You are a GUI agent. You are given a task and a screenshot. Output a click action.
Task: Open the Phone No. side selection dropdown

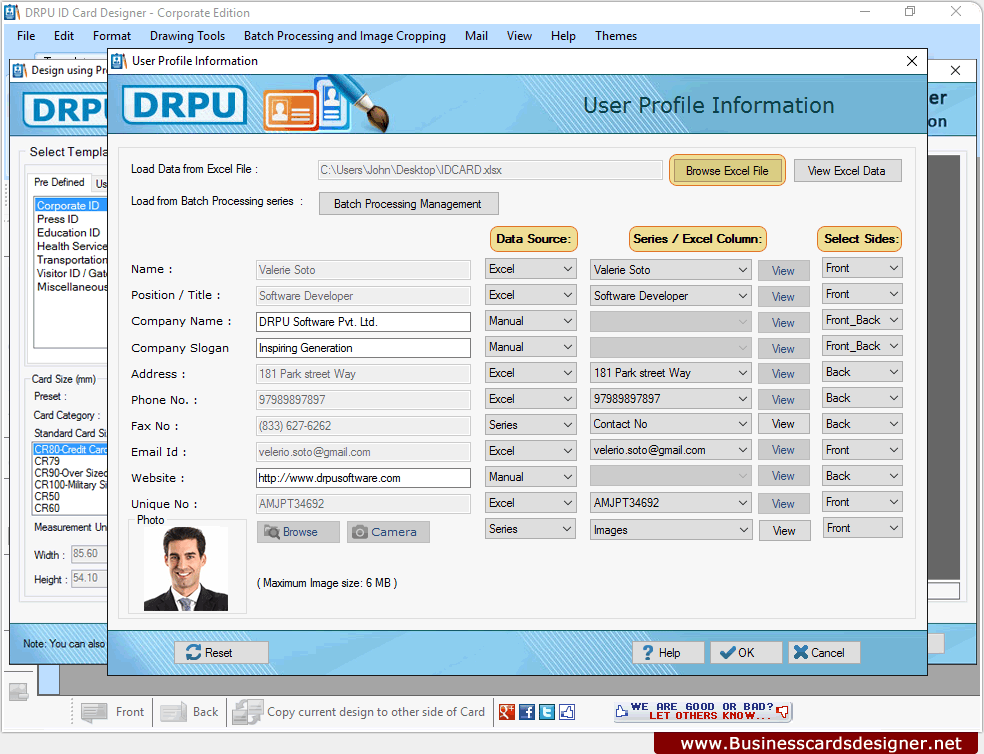(x=862, y=398)
